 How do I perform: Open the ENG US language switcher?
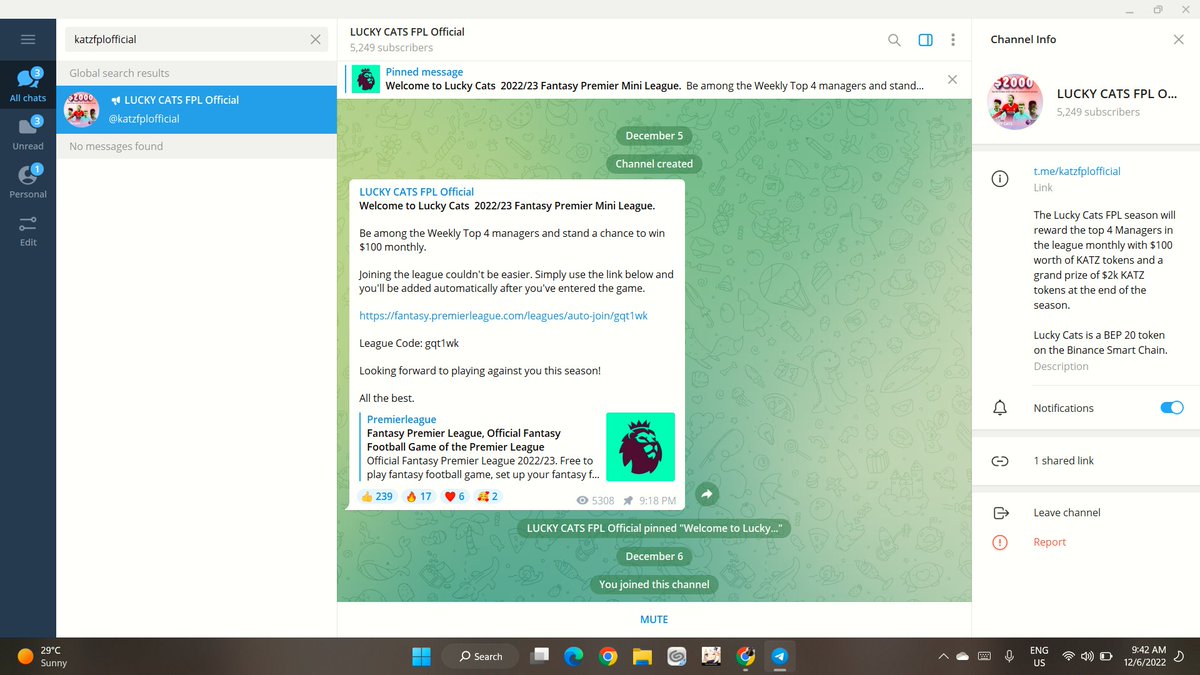1040,656
